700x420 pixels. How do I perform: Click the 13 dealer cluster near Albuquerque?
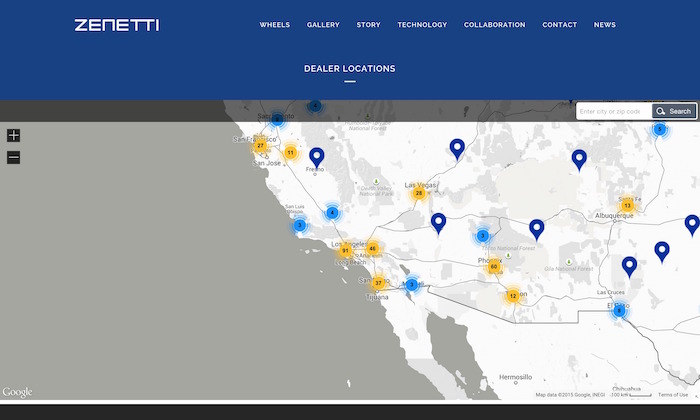pos(627,205)
